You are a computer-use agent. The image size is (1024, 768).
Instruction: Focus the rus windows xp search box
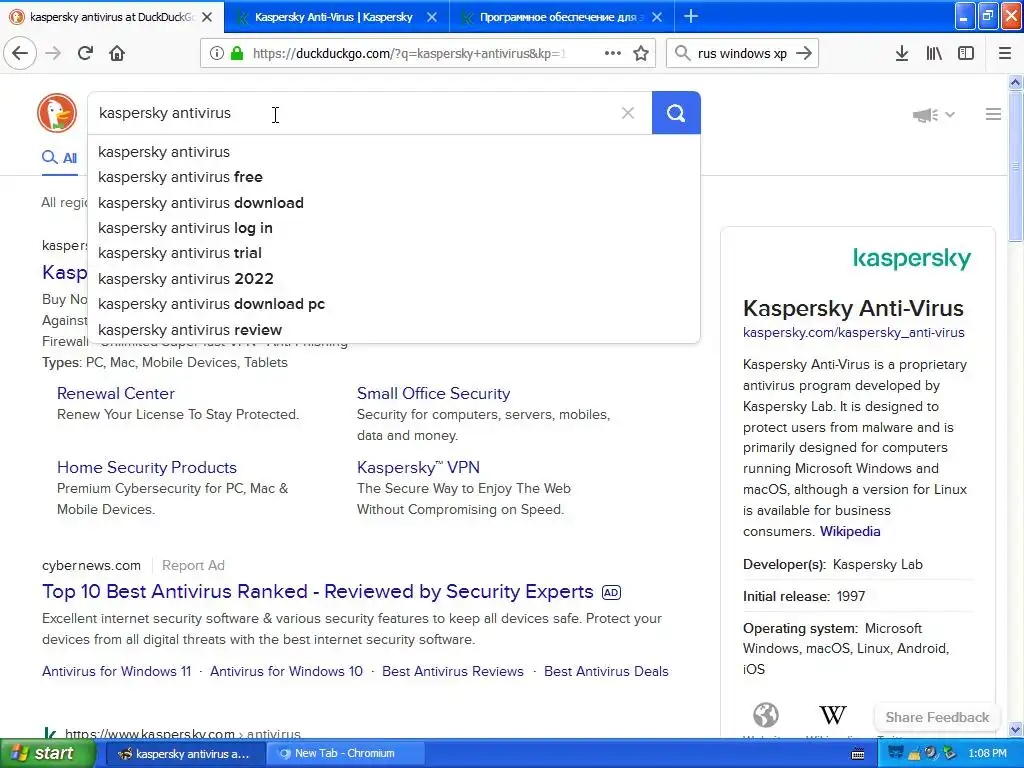click(x=742, y=53)
